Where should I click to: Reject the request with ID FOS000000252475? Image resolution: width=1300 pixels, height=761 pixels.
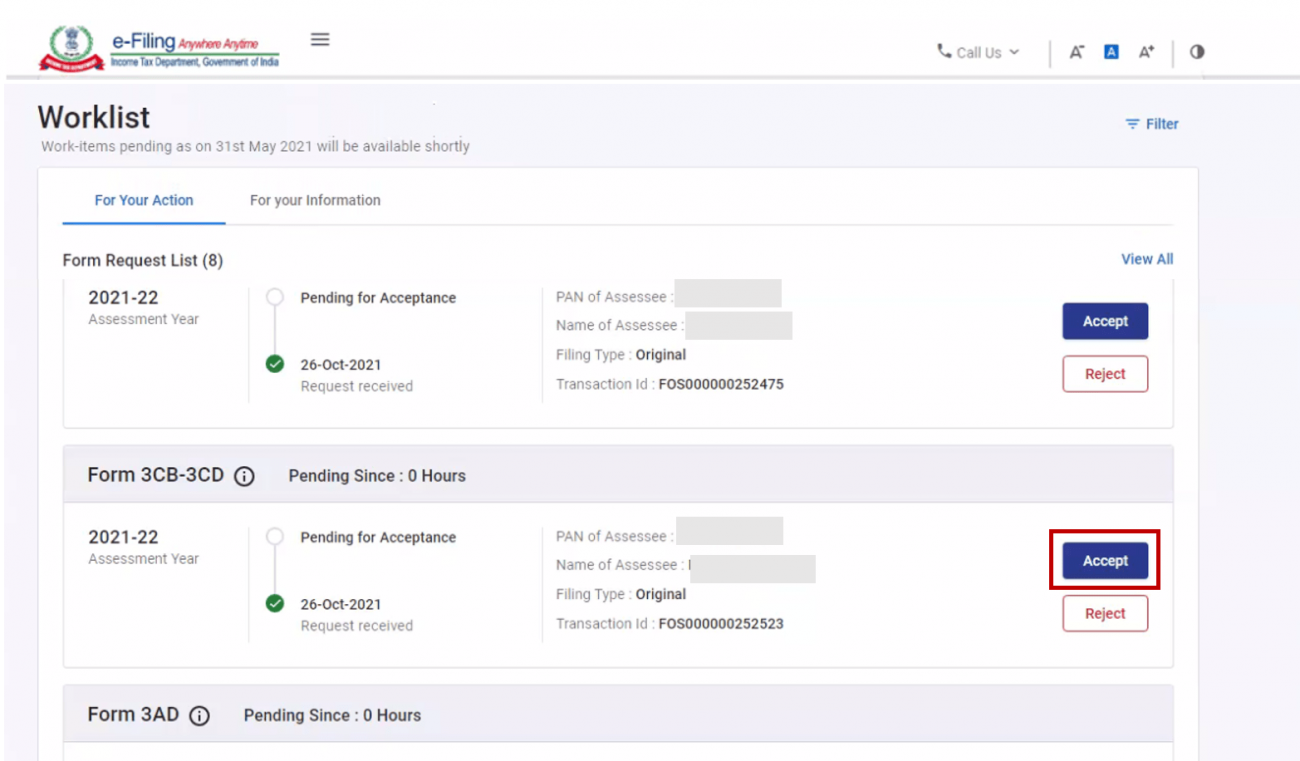click(1105, 374)
